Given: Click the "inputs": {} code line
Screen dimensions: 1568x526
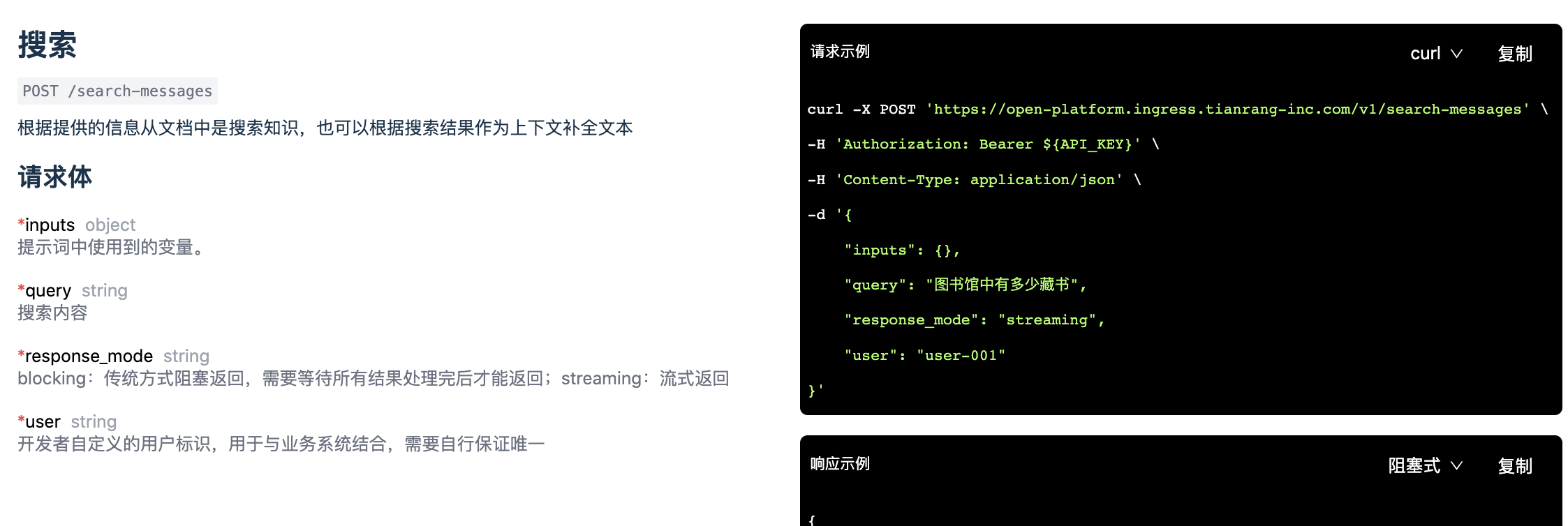Looking at the screenshot, I should (902, 250).
